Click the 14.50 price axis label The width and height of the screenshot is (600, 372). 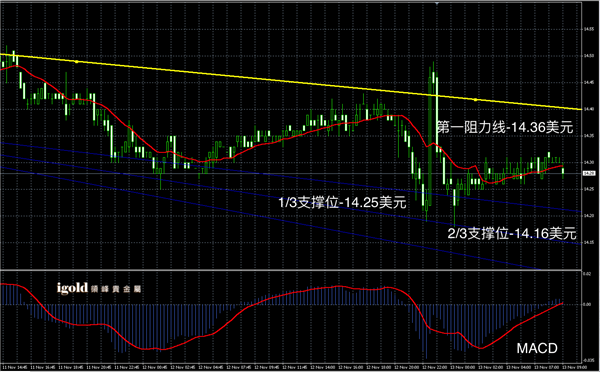point(588,56)
